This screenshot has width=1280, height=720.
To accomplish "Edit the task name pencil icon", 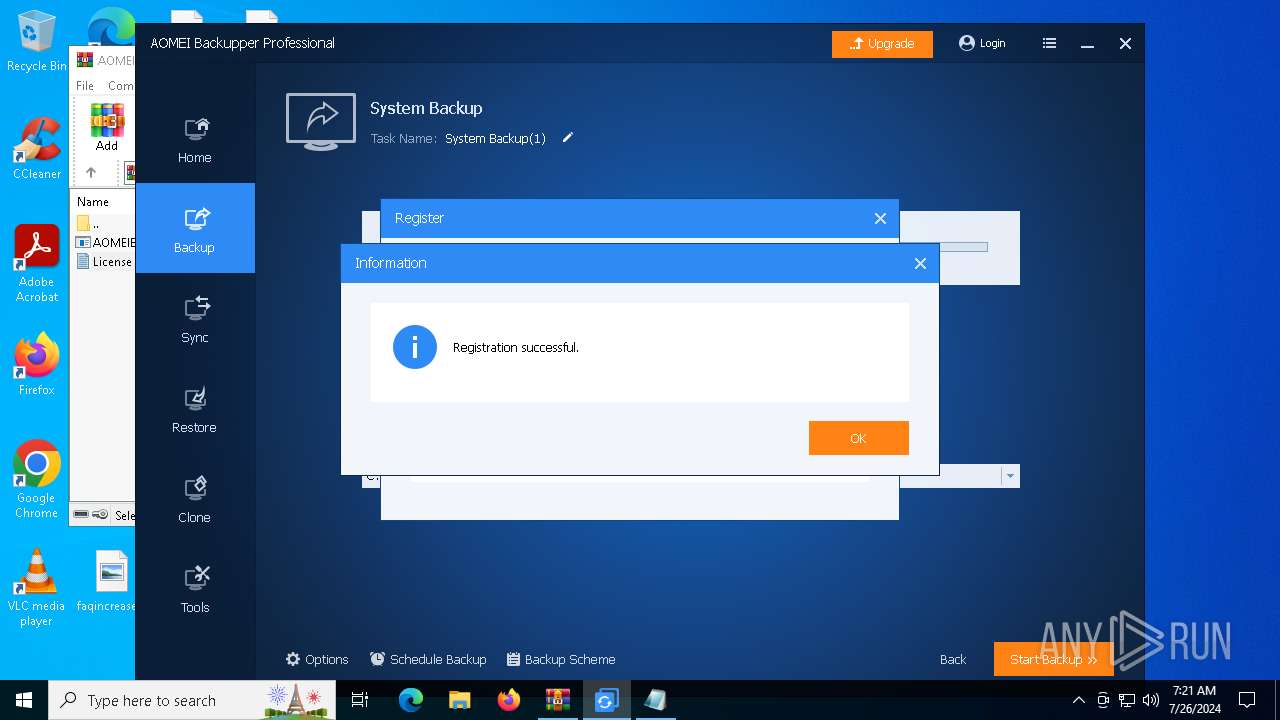I will [x=568, y=138].
